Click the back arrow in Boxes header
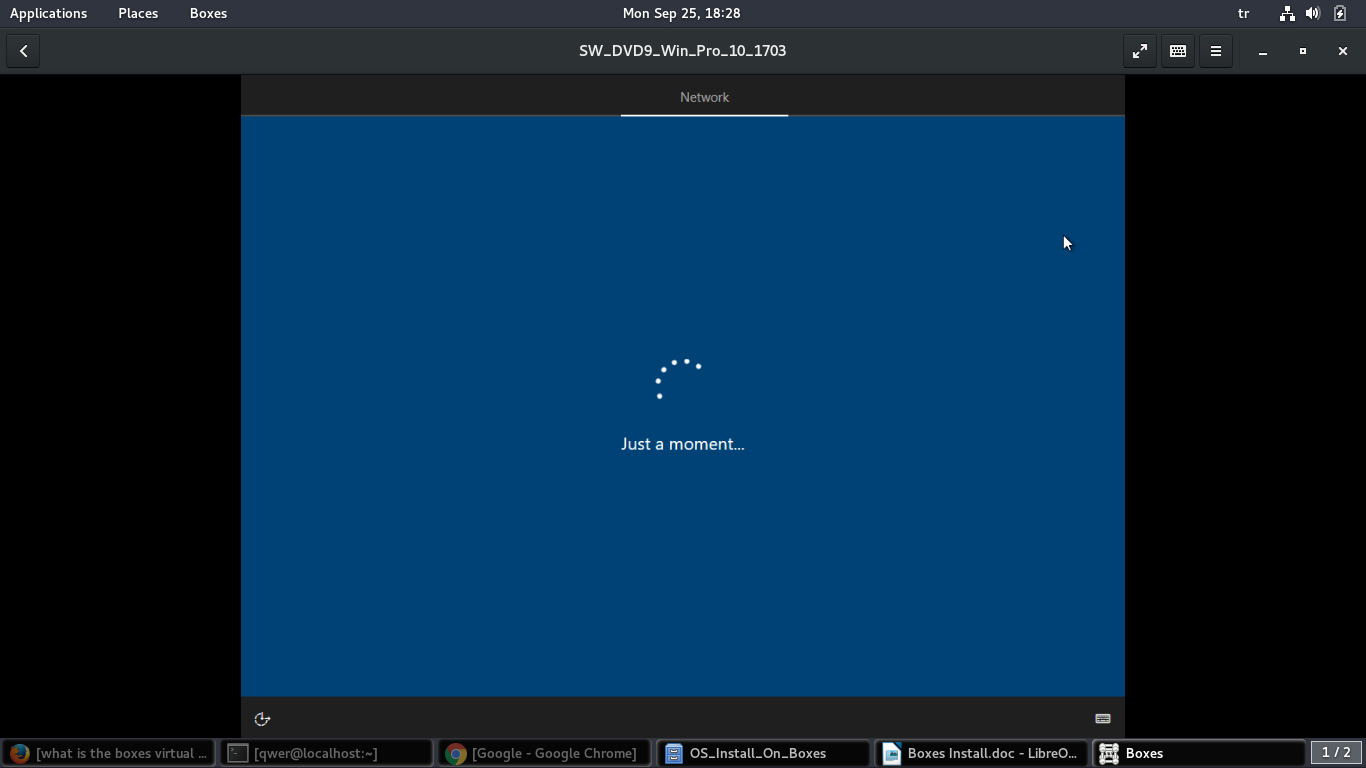 (23, 51)
